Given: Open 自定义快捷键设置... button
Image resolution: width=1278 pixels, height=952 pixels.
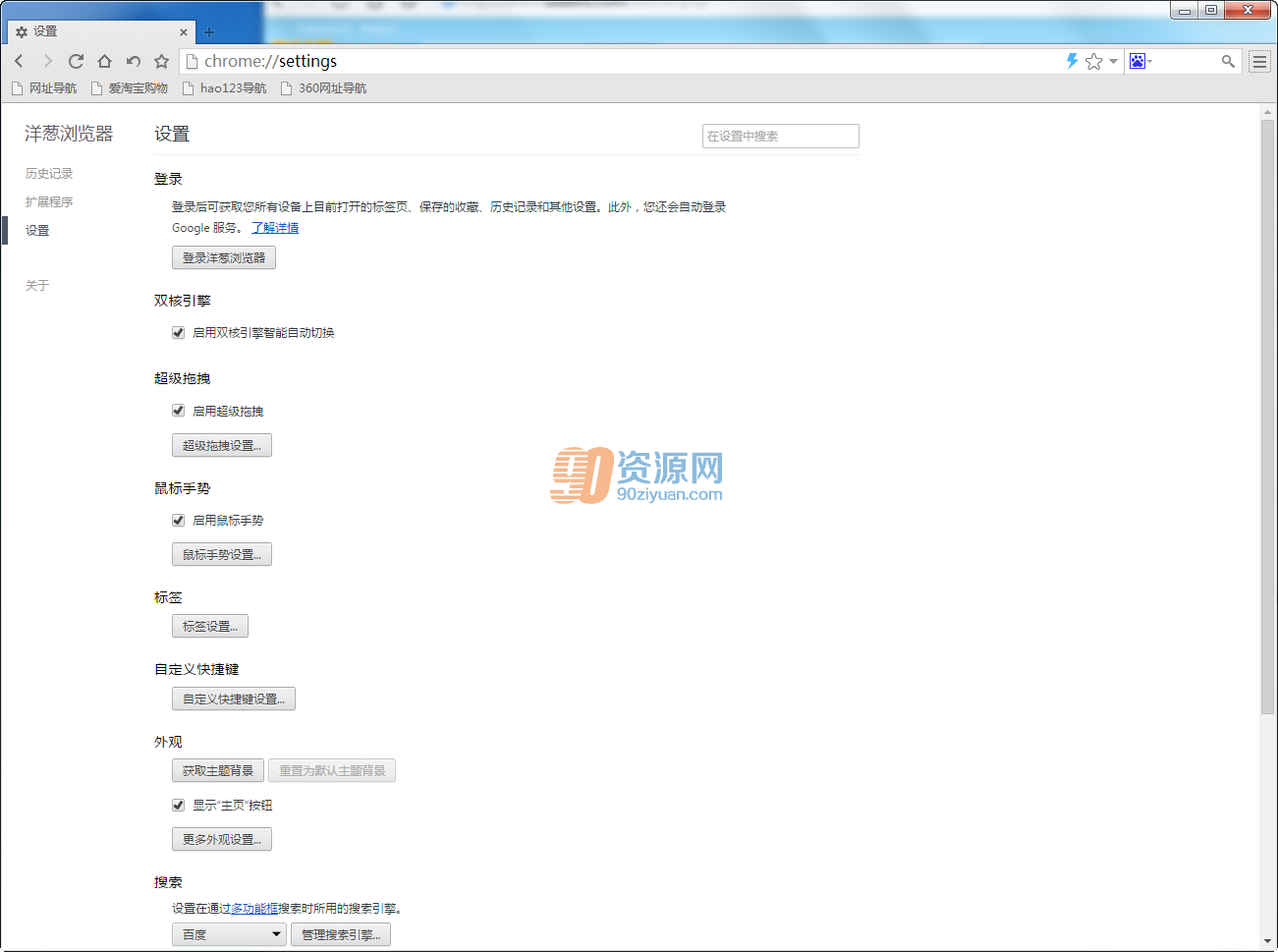Looking at the screenshot, I should [234, 699].
